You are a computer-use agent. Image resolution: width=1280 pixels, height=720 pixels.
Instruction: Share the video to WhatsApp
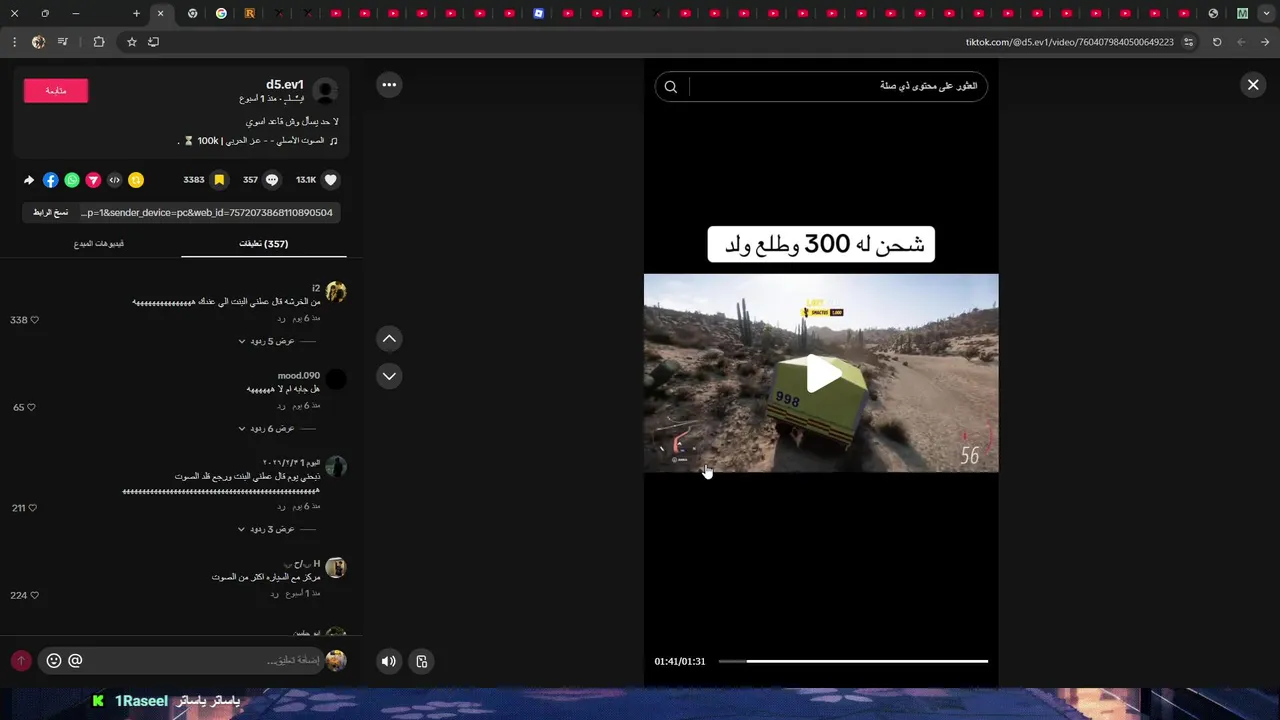[72, 180]
